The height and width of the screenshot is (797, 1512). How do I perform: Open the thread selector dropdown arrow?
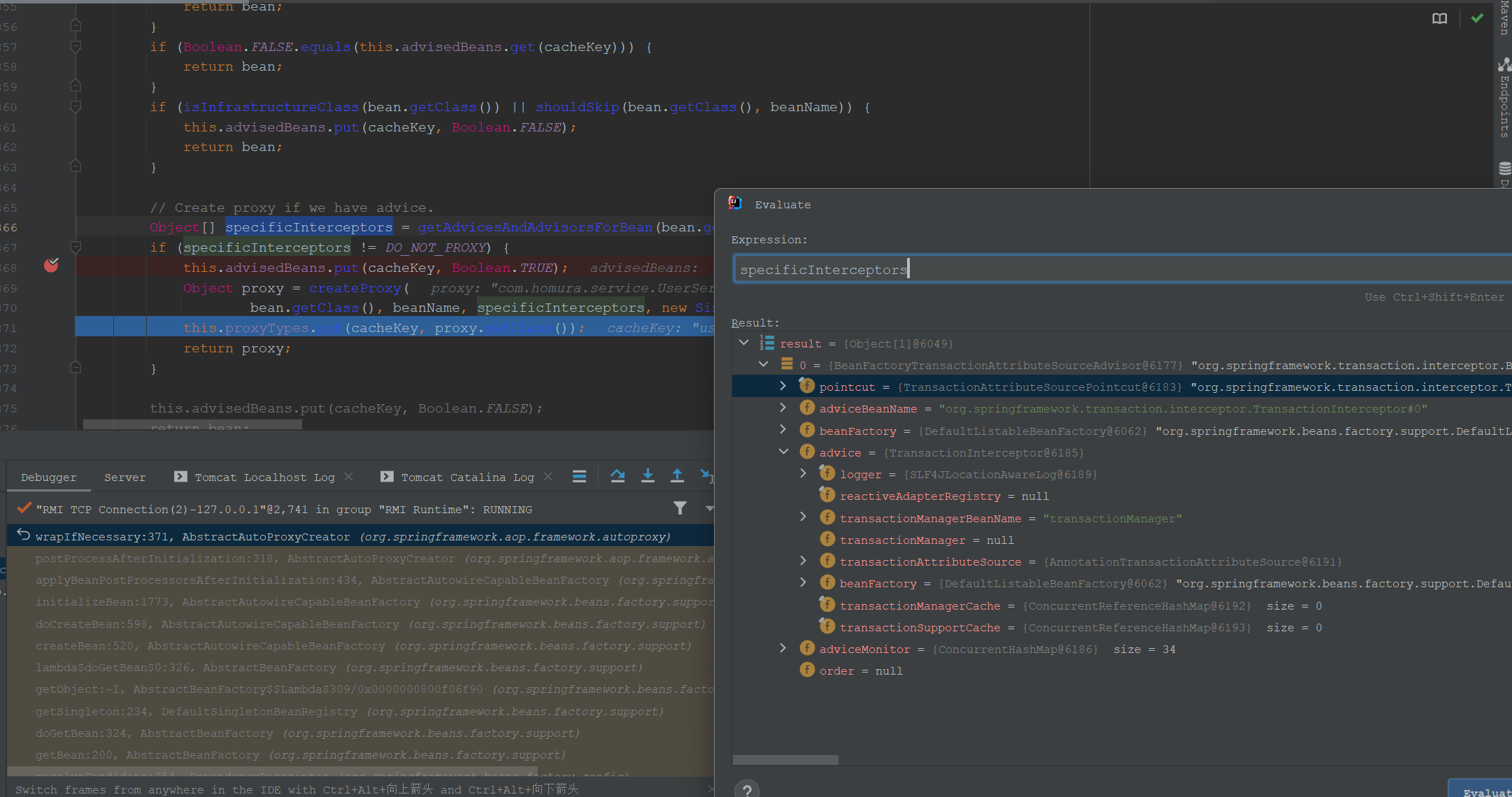tap(709, 508)
